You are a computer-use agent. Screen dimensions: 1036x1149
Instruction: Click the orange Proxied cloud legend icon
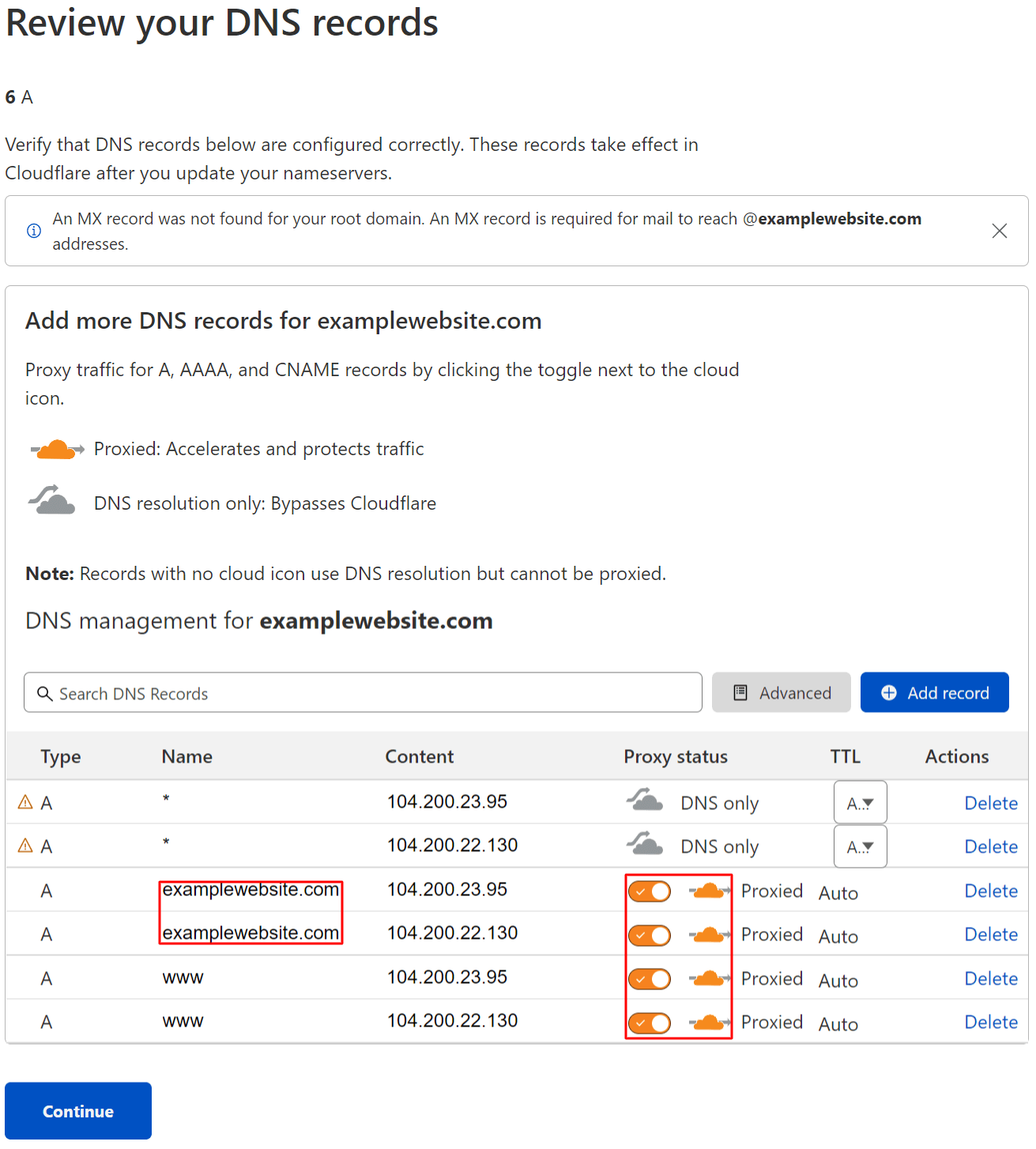pyautogui.click(x=57, y=450)
